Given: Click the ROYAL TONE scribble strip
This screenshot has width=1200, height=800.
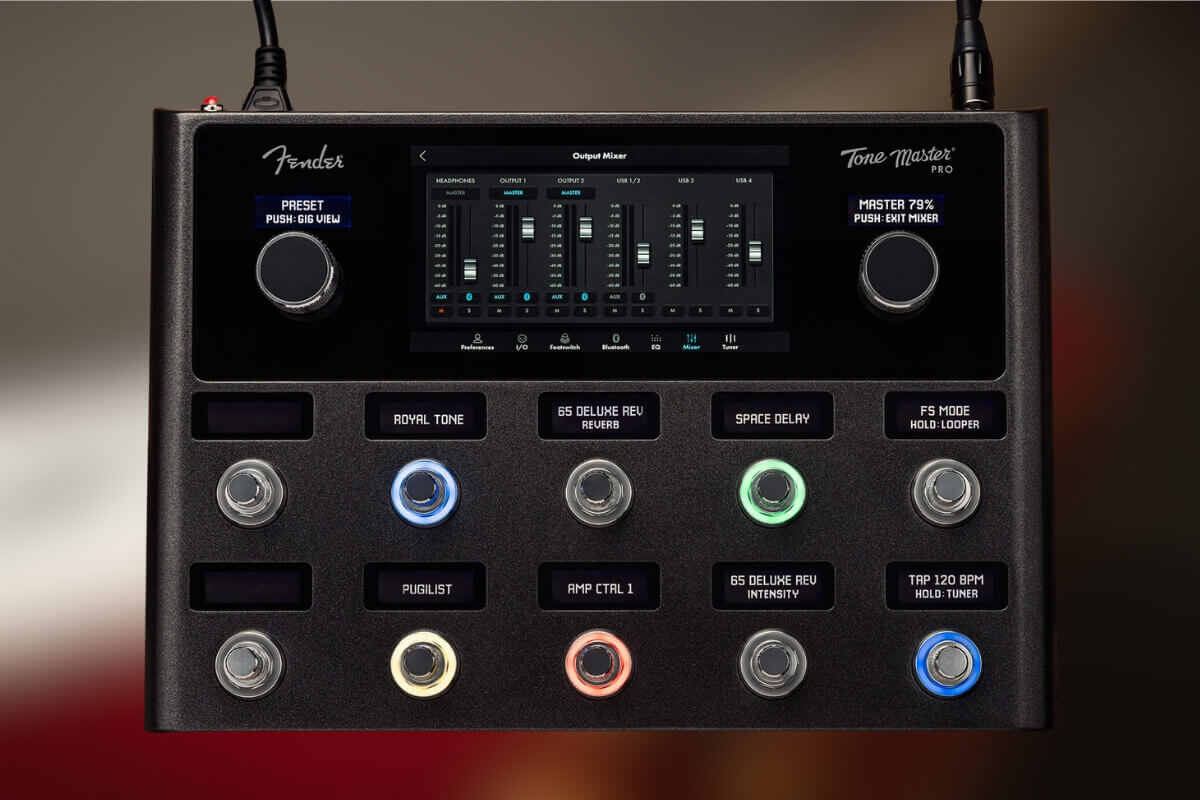Looking at the screenshot, I should pos(426,416).
